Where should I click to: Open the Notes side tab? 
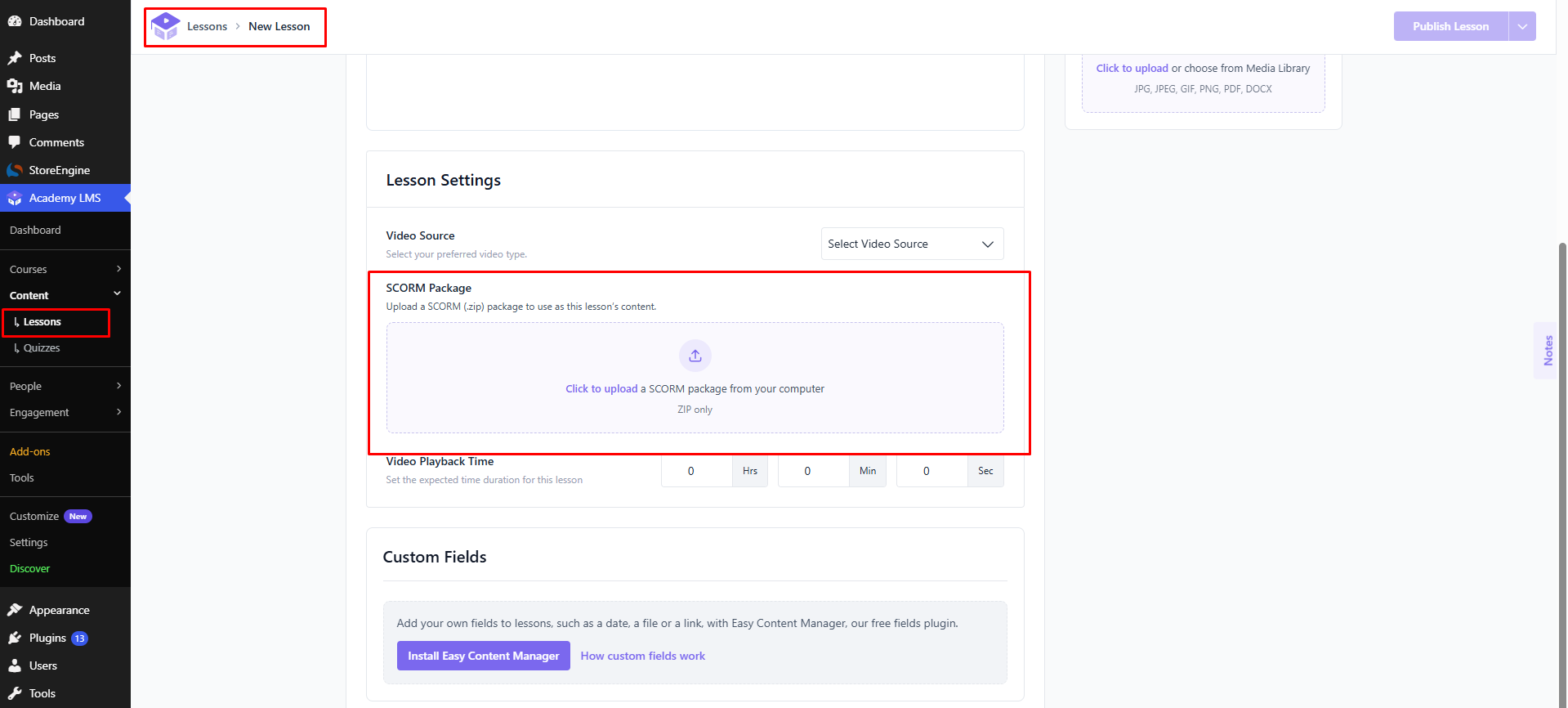(x=1548, y=350)
